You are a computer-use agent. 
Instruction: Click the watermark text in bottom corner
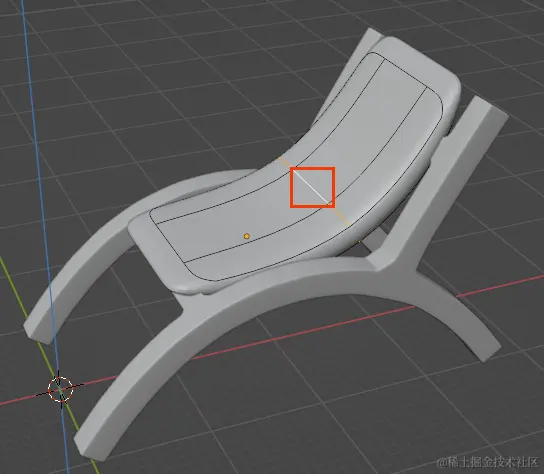click(x=488, y=463)
